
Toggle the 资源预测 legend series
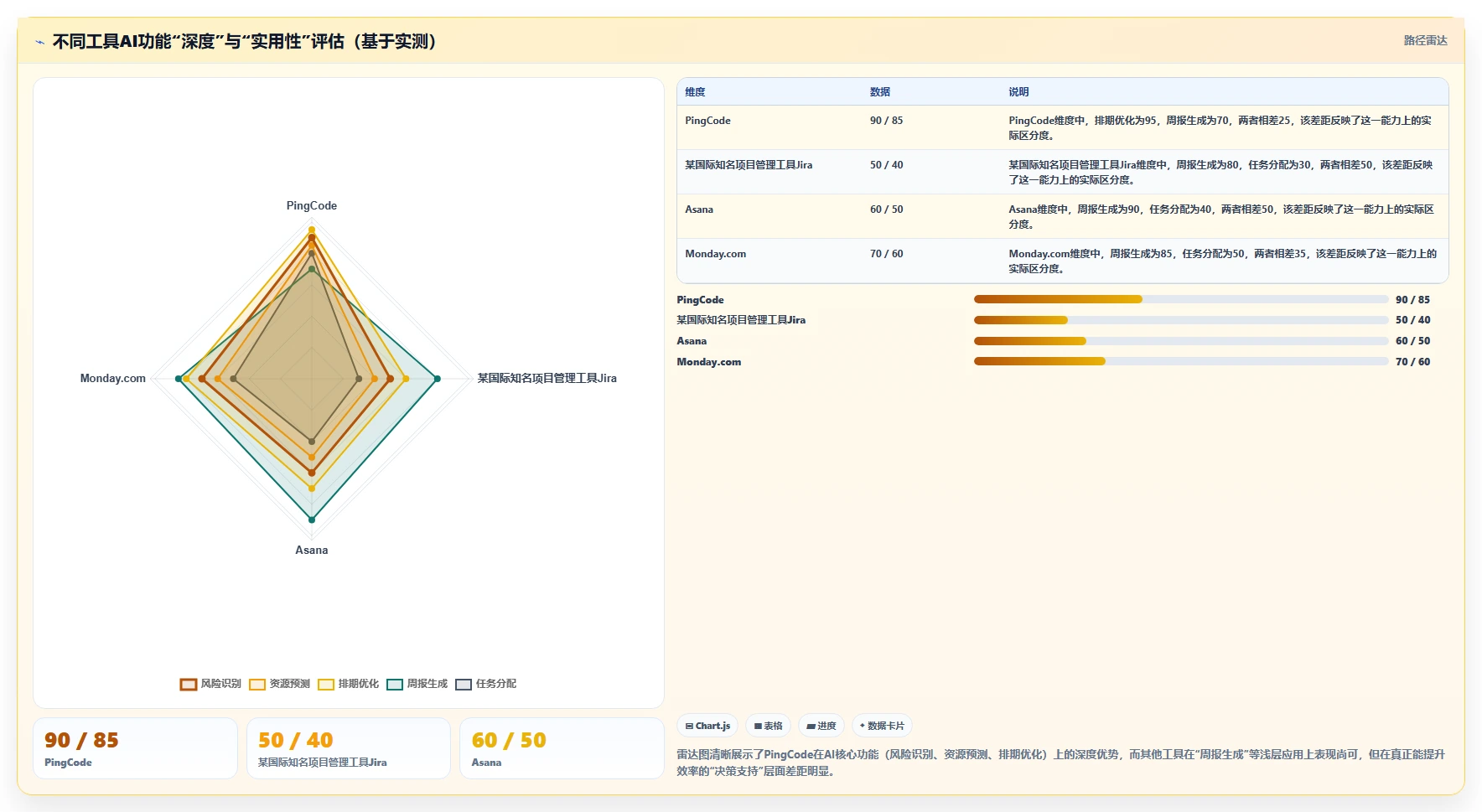point(280,684)
